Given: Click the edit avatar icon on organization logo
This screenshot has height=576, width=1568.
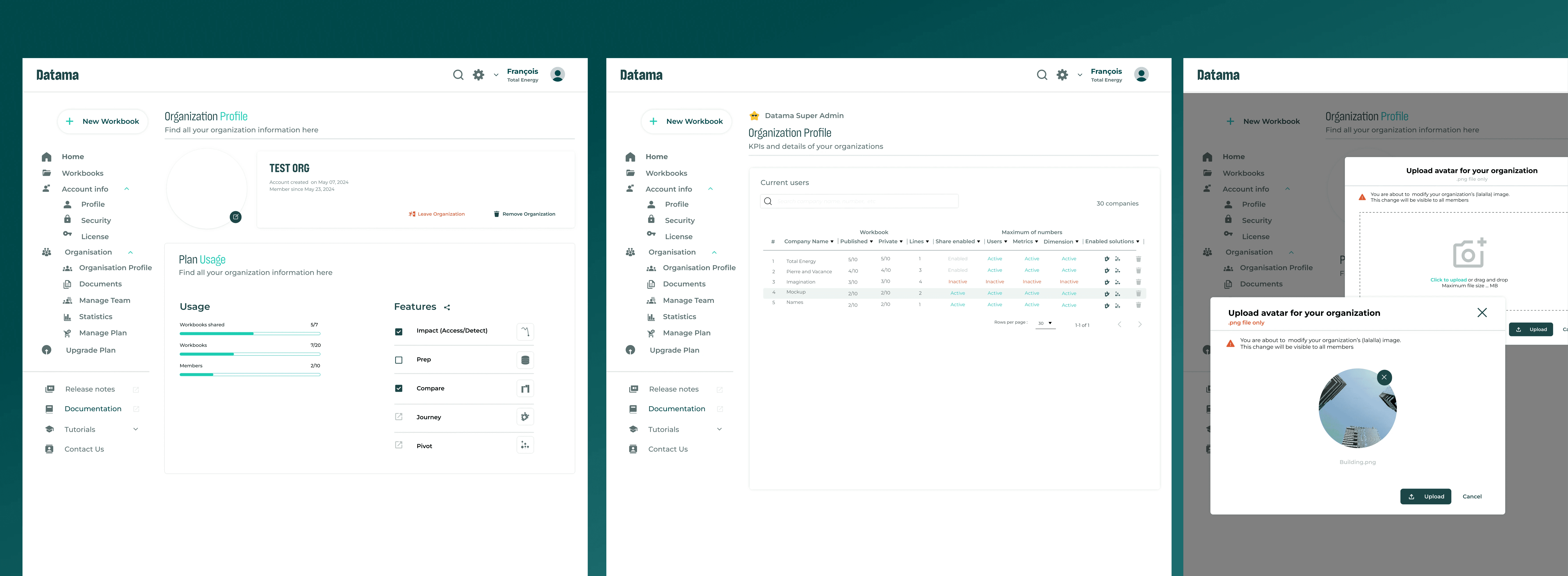Looking at the screenshot, I should [x=236, y=217].
